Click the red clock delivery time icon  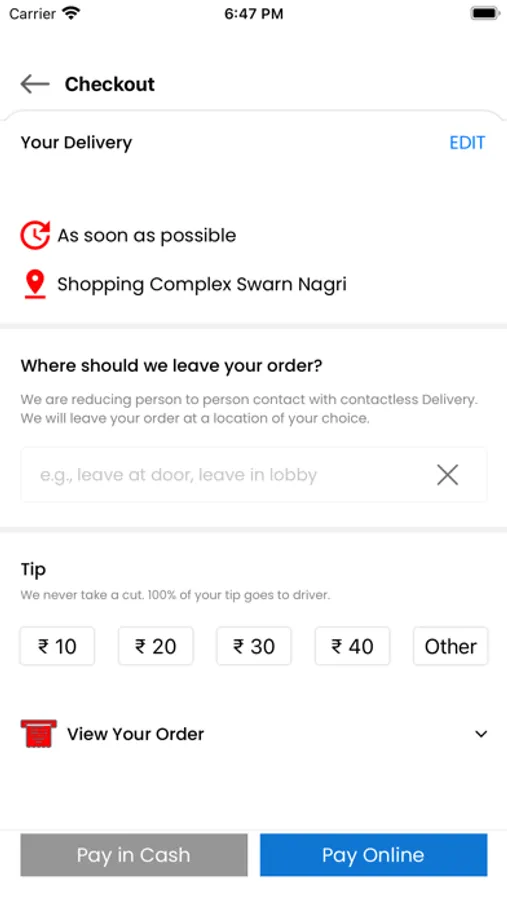35,235
